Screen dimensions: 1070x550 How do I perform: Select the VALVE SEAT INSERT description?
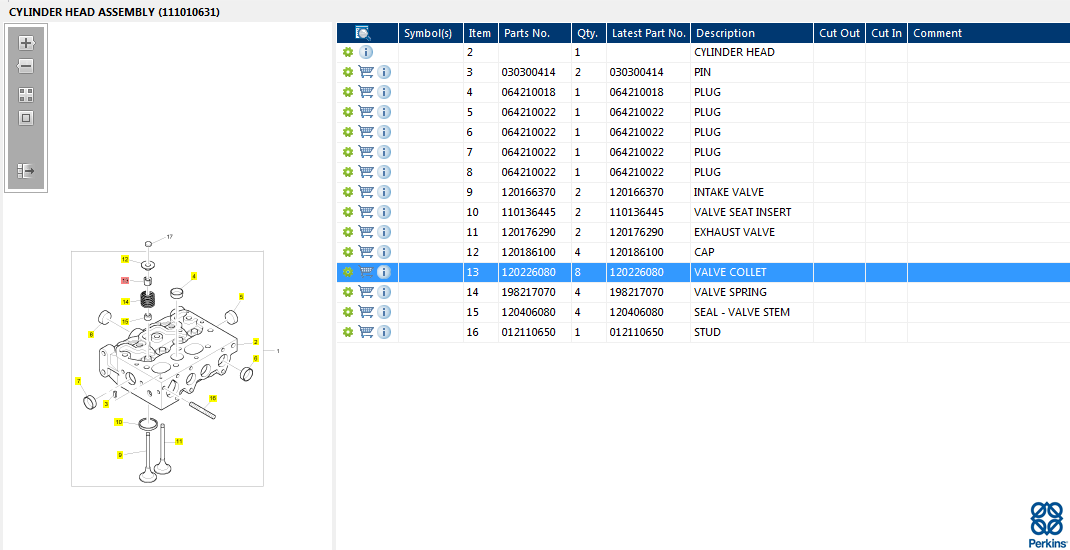pyautogui.click(x=742, y=212)
